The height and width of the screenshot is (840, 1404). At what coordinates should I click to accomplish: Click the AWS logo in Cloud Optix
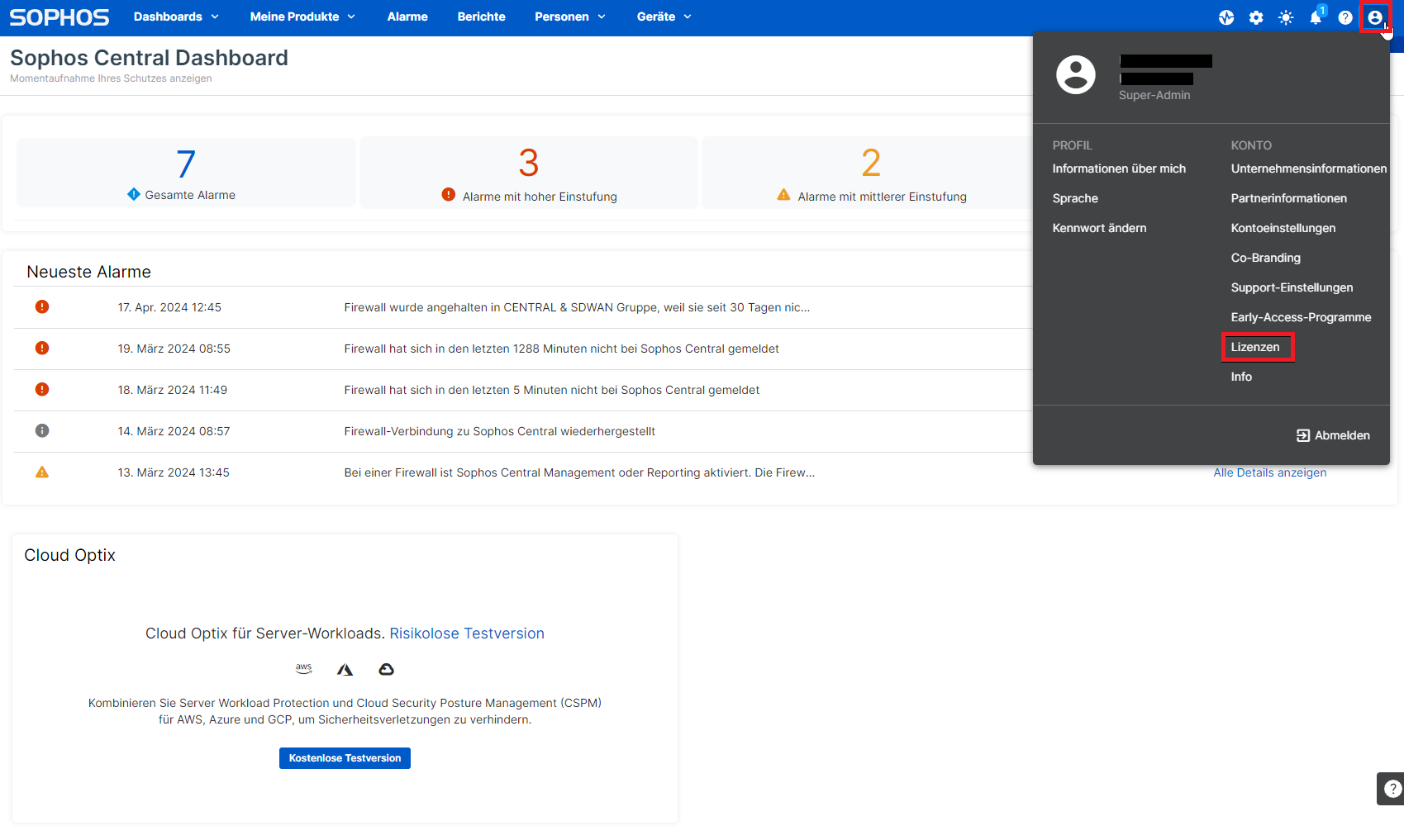[x=304, y=668]
